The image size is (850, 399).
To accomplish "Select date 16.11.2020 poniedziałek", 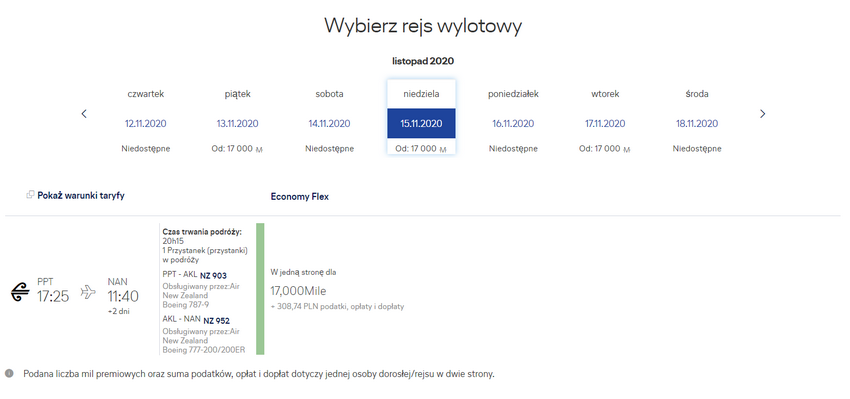I will click(513, 124).
